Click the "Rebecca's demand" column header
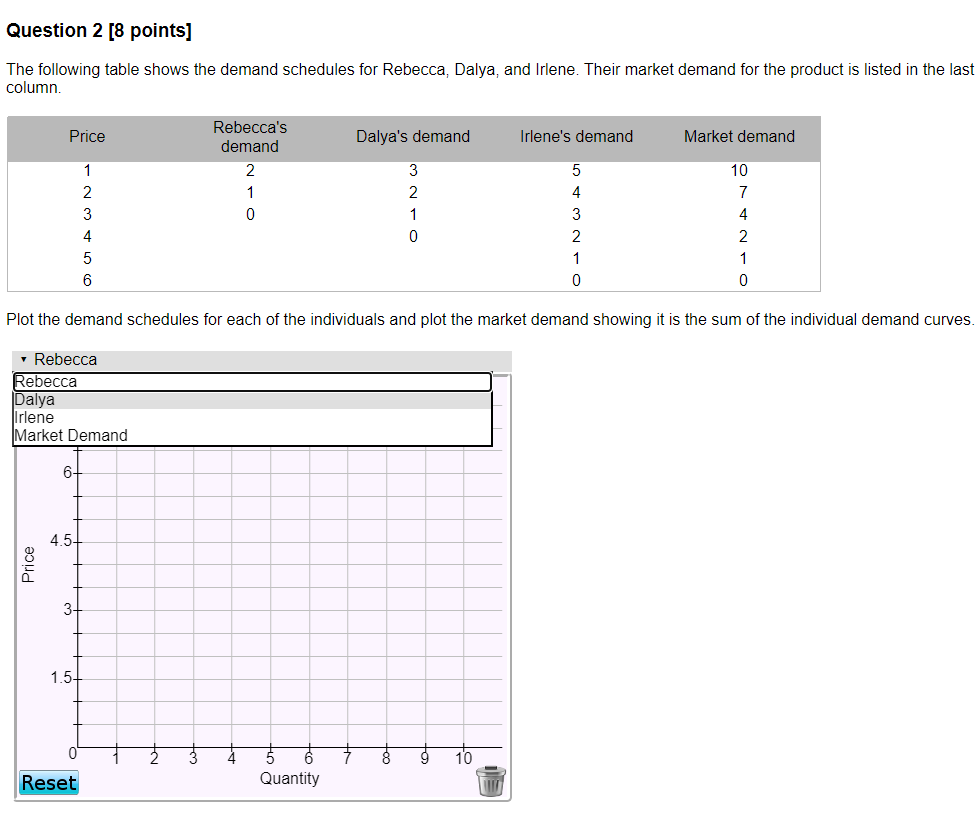The width and height of the screenshot is (978, 813). coord(250,137)
